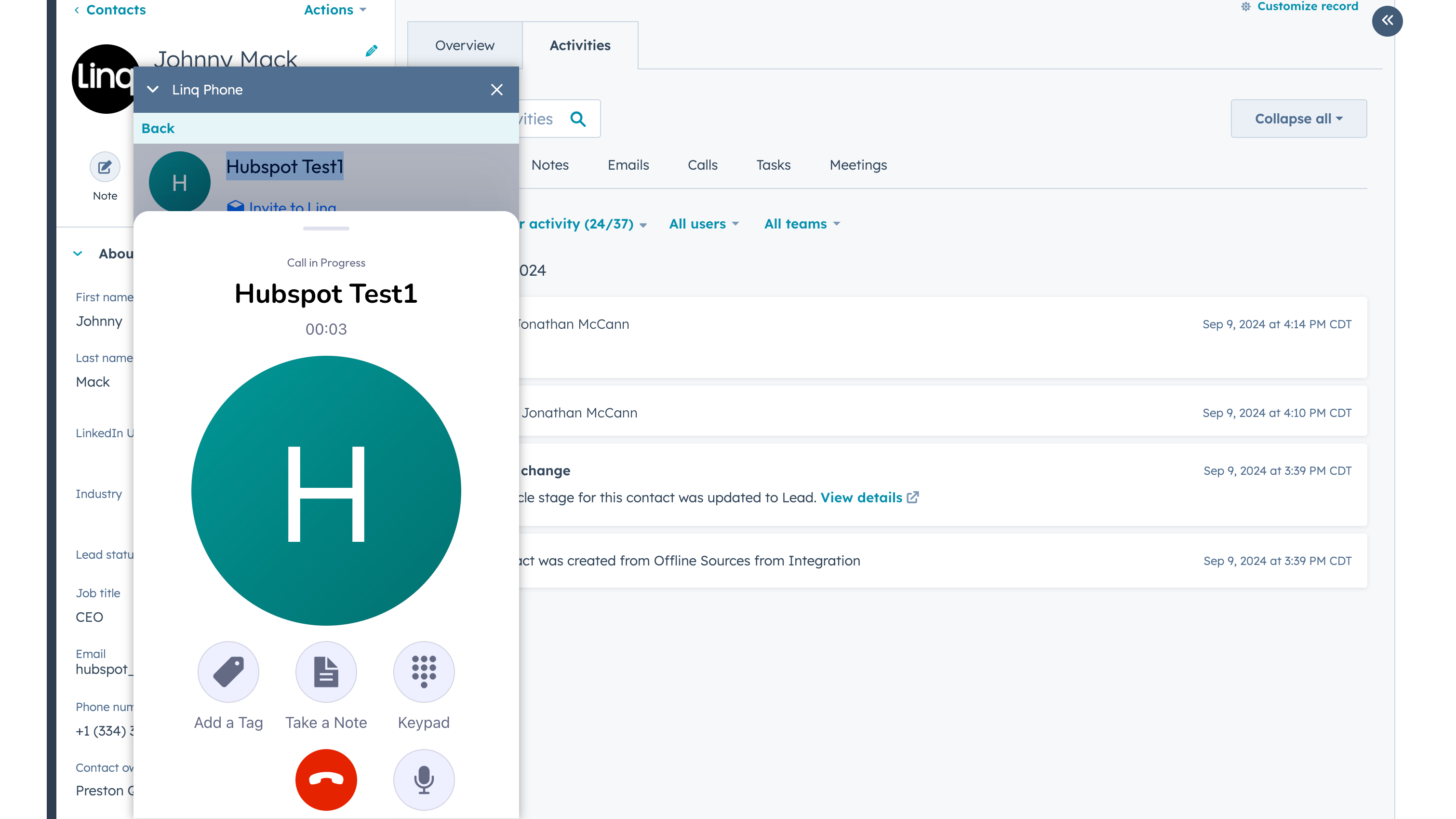Screen dimensions: 1456x819
Task: Open All teams filter dropdown
Action: coord(801,224)
